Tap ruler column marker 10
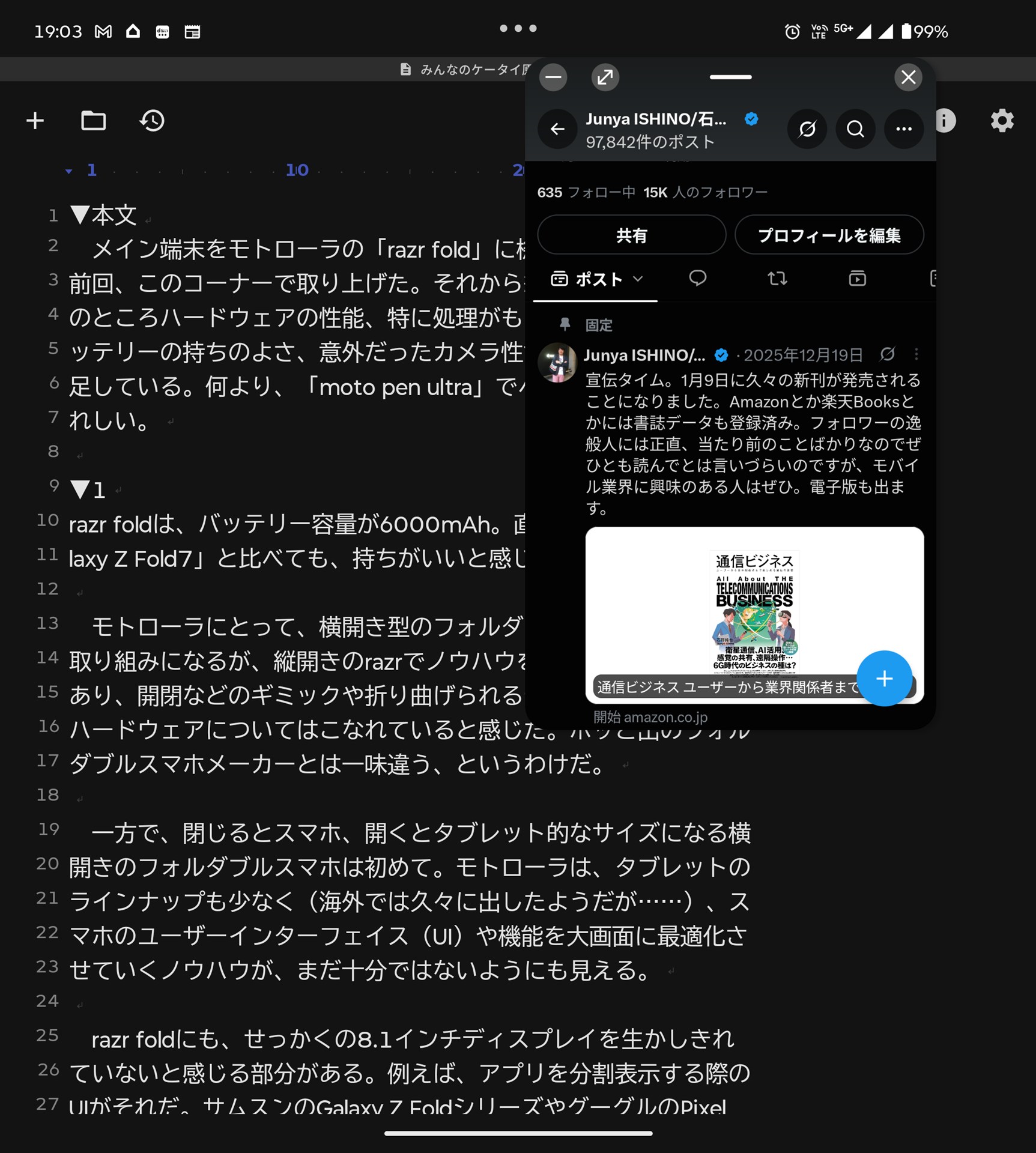1036x1153 pixels. (297, 171)
